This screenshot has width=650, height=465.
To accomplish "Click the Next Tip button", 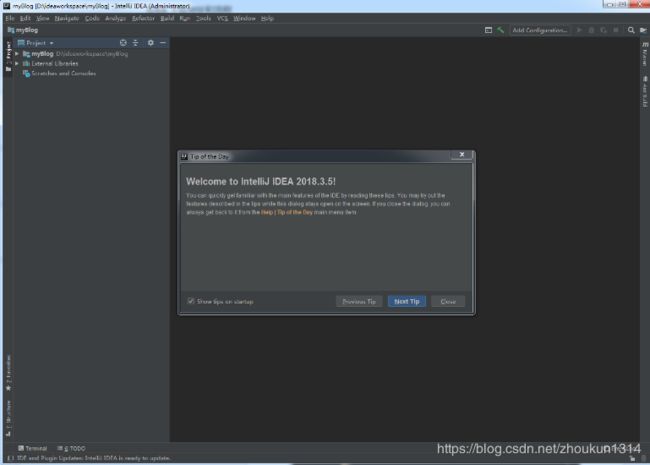I will tap(407, 302).
